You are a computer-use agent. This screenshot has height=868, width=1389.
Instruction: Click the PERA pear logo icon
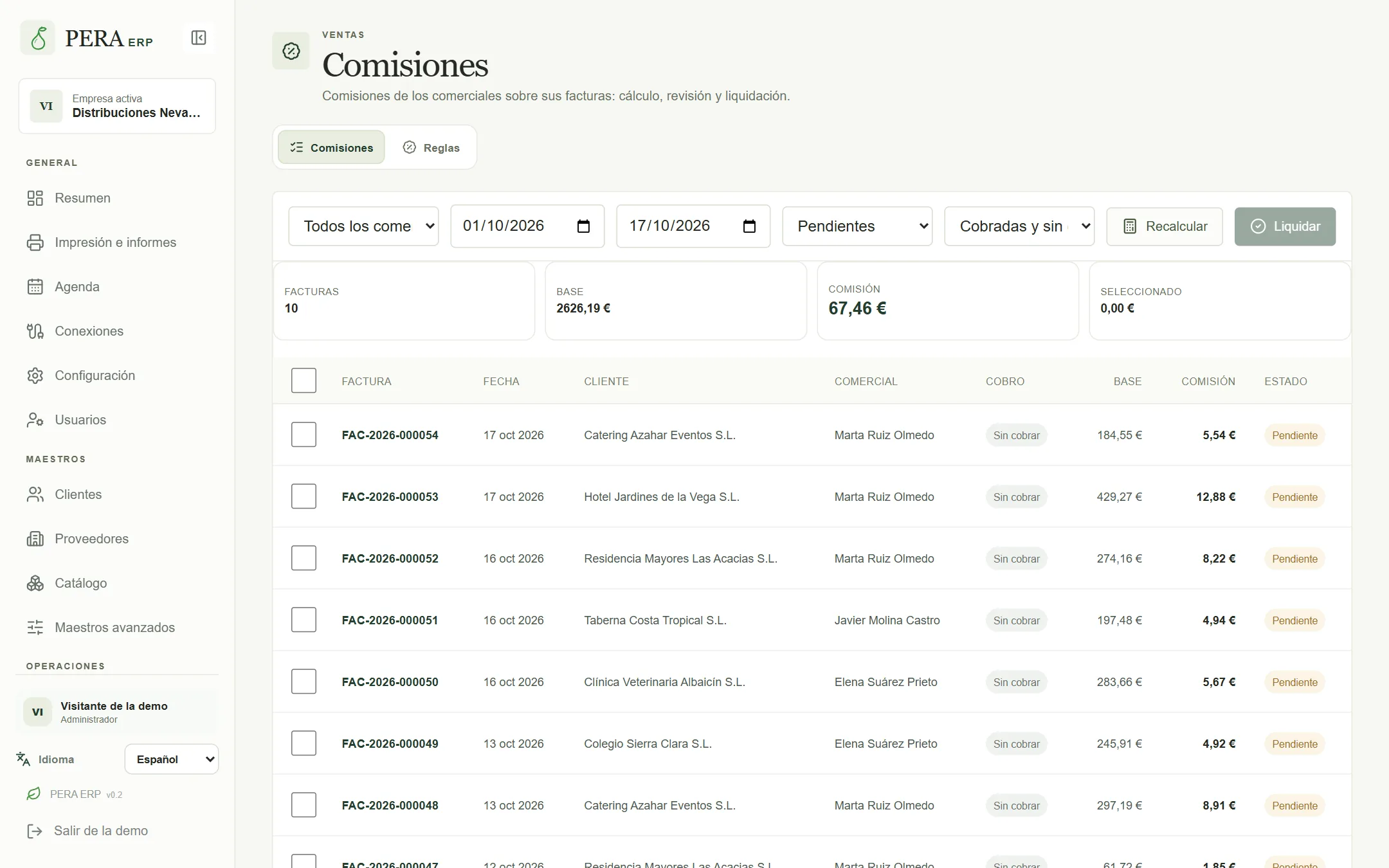point(38,38)
